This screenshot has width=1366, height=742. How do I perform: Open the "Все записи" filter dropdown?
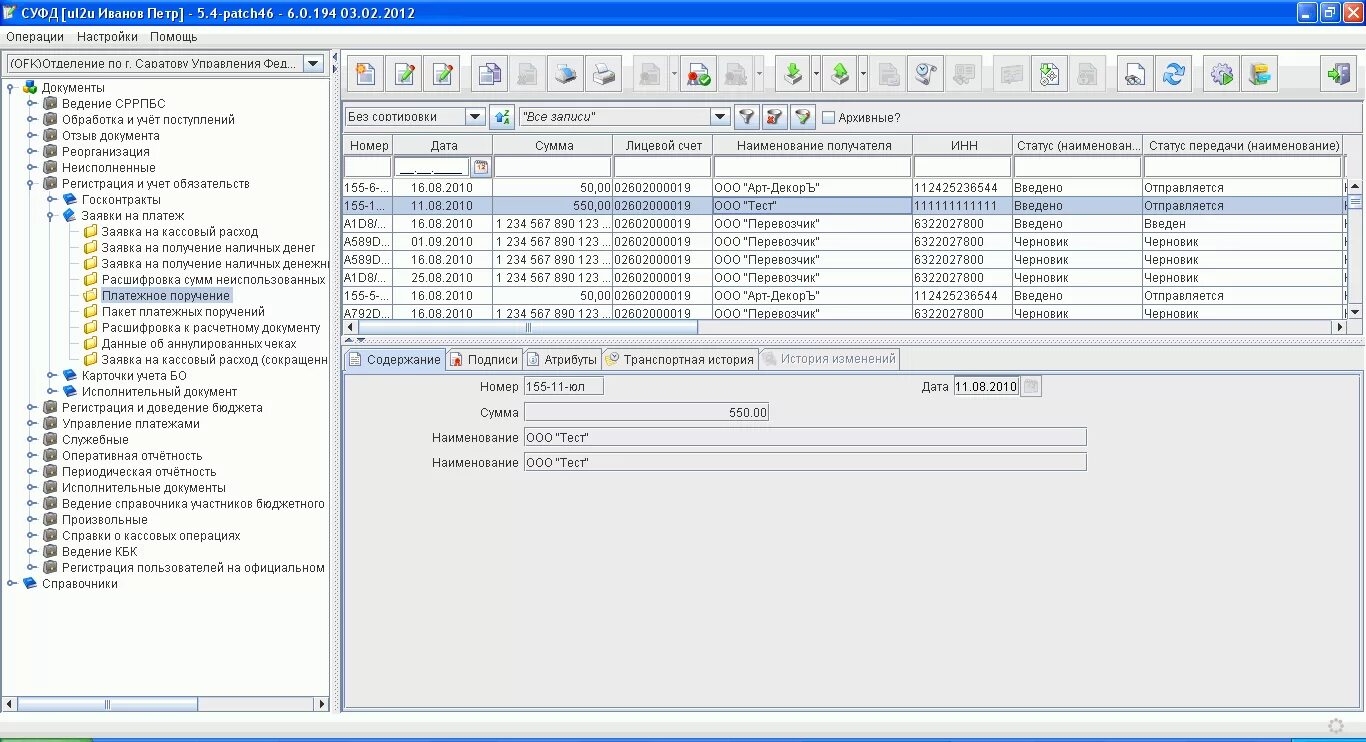tap(720, 117)
